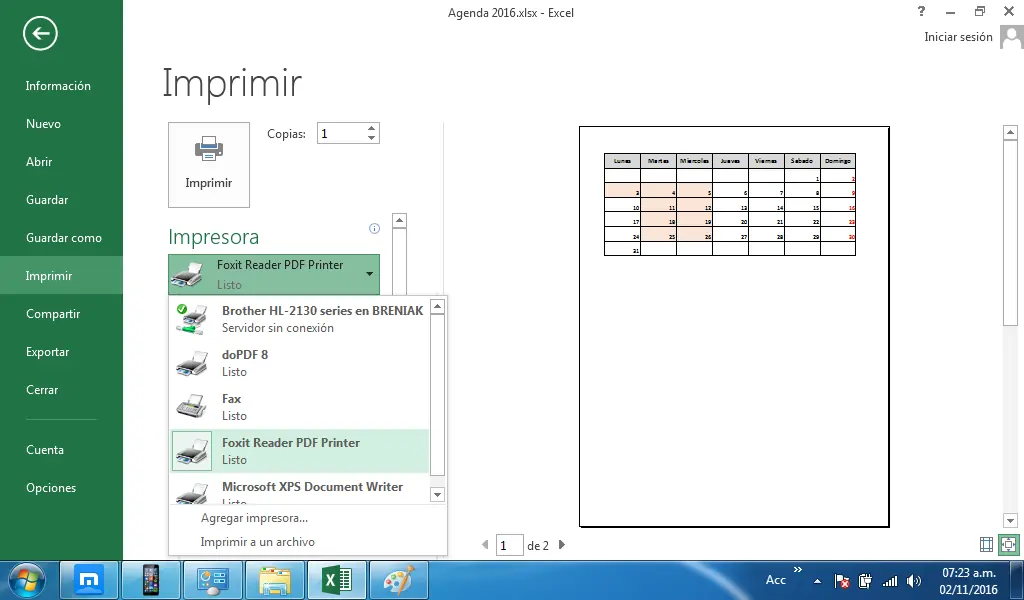
Task: Click Imprimir a un archivo option
Action: pyautogui.click(x=257, y=542)
